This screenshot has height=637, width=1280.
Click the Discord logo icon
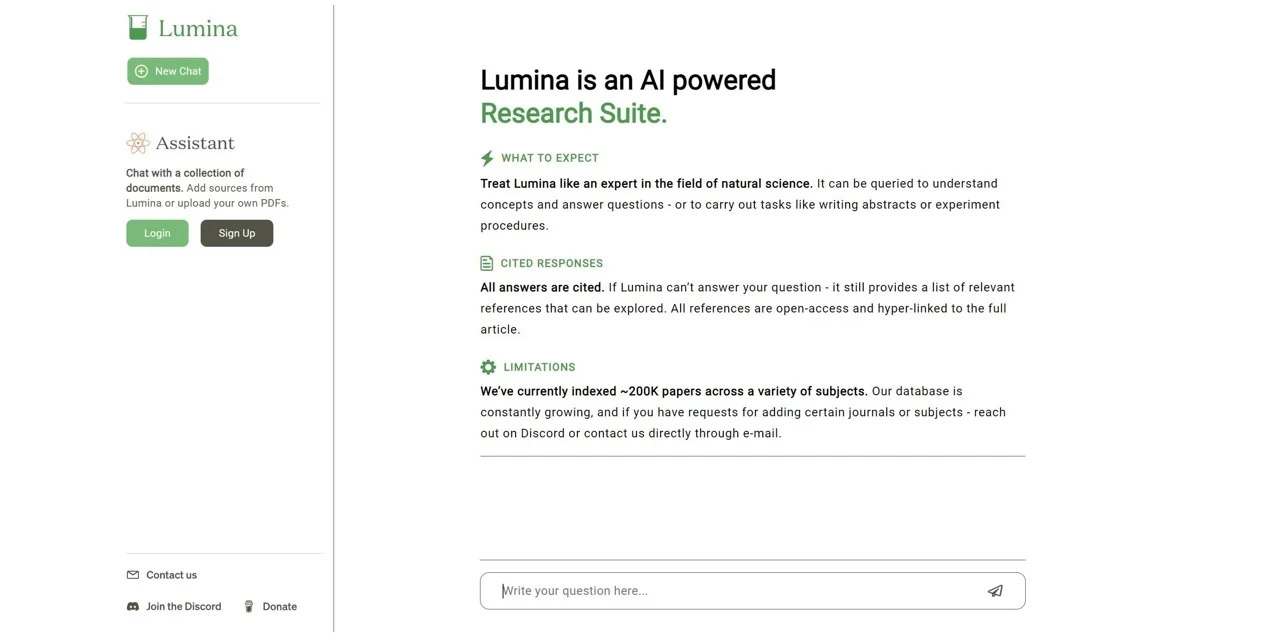[133, 607]
